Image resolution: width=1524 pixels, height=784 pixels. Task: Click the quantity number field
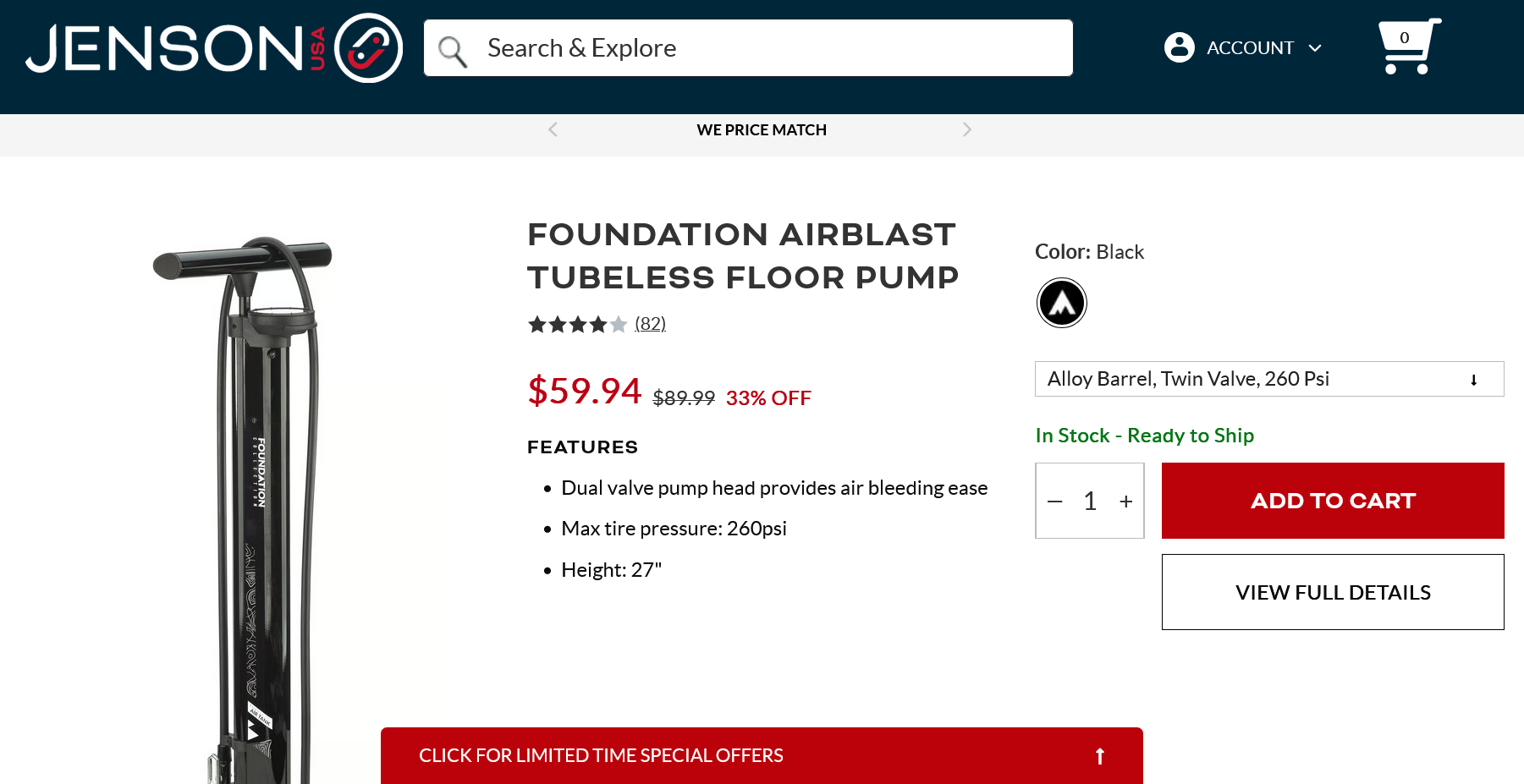[x=1090, y=502]
